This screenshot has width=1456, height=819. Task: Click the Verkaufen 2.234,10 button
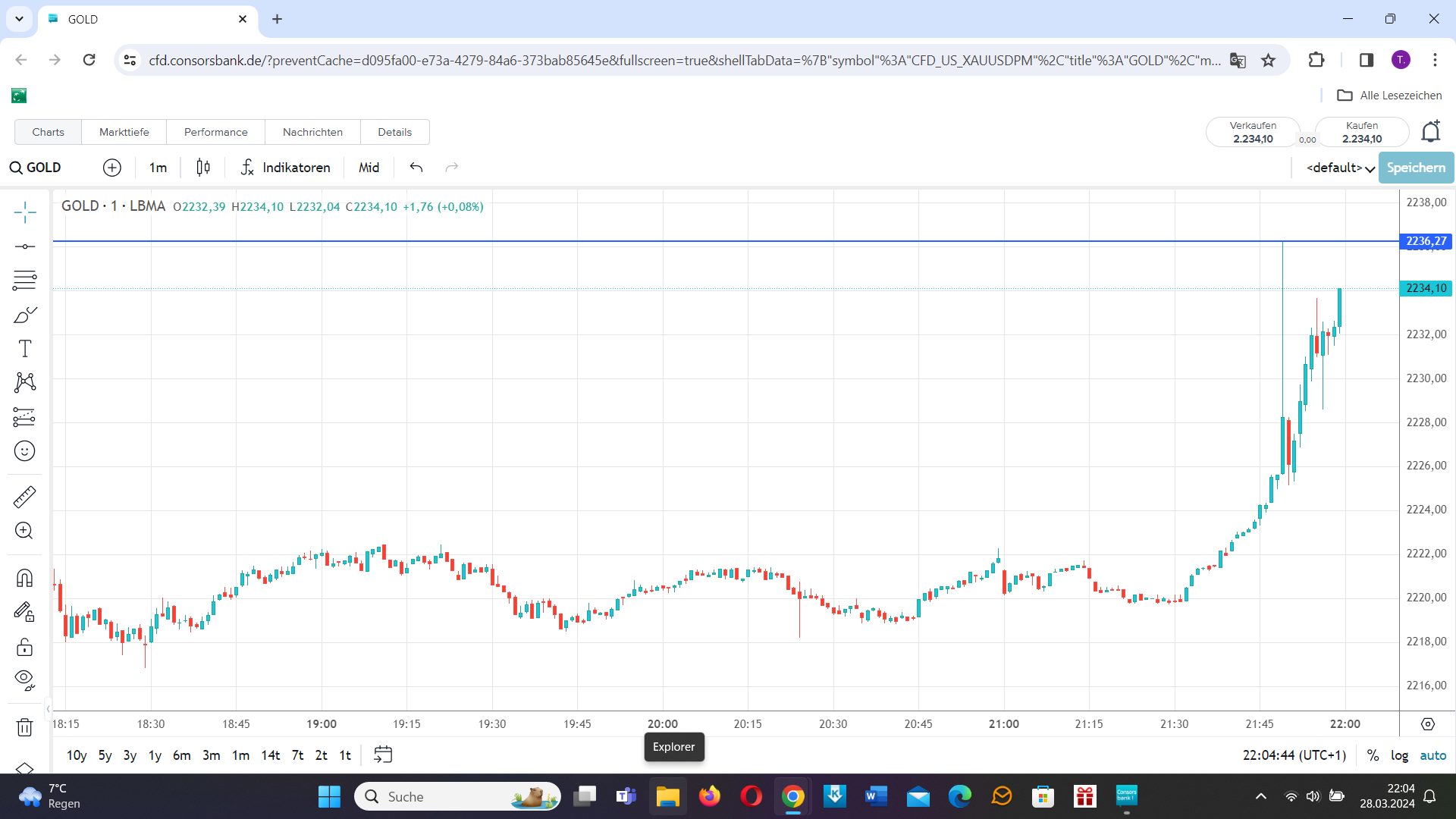[1253, 132]
